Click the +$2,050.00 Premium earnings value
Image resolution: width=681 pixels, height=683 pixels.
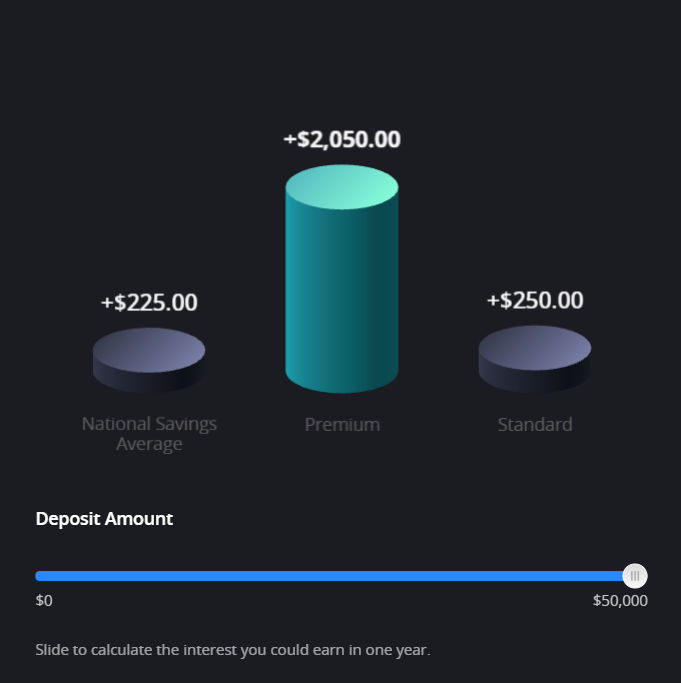pos(342,139)
